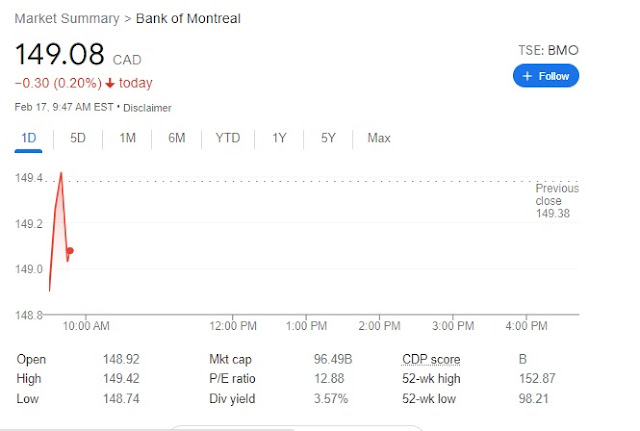Click the Mkt cap label
This screenshot has height=431, width=640.
pyautogui.click(x=230, y=359)
